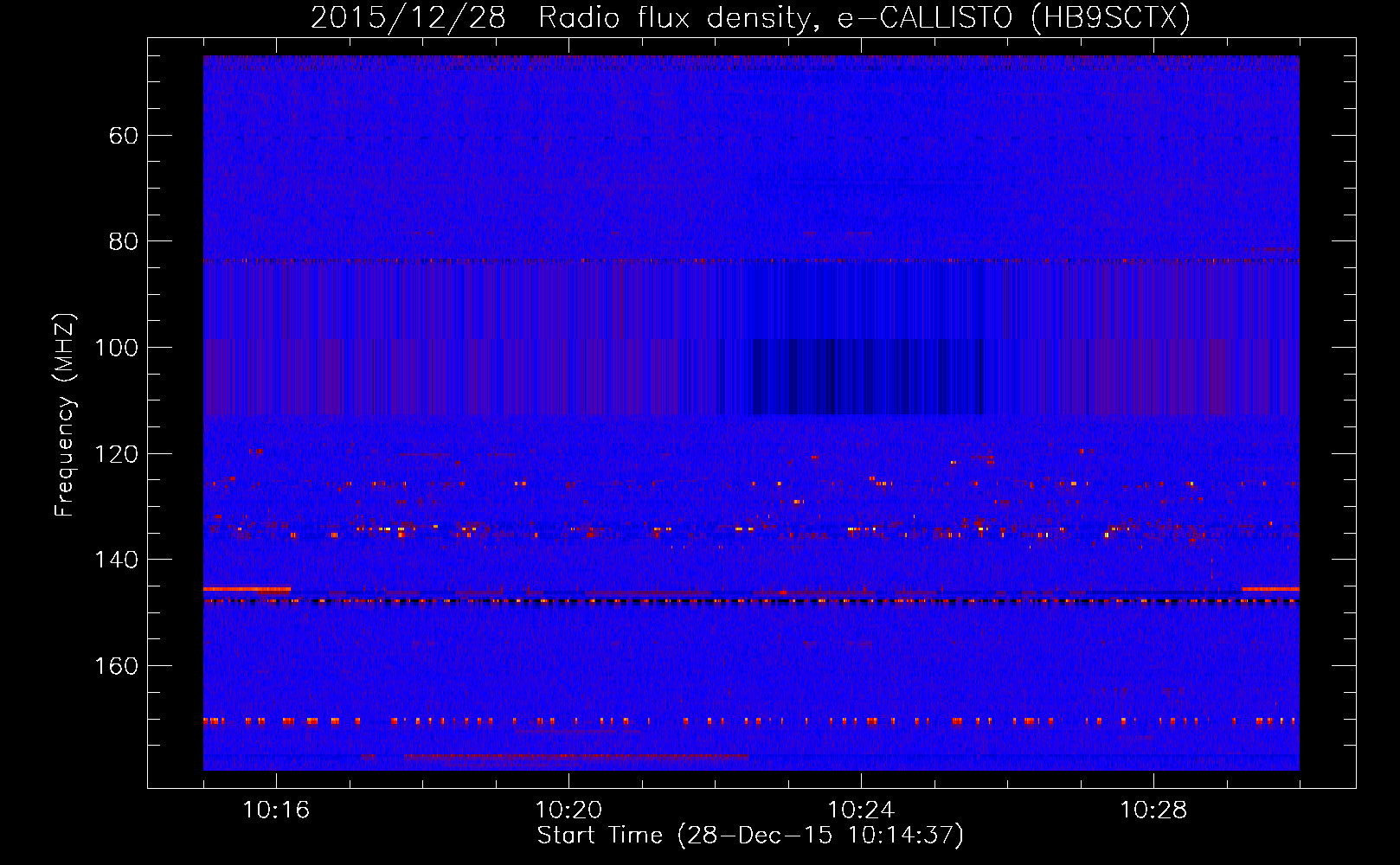Viewport: 1400px width, 865px height.
Task: Click the 100 frequency tick label
Action: click(x=116, y=348)
